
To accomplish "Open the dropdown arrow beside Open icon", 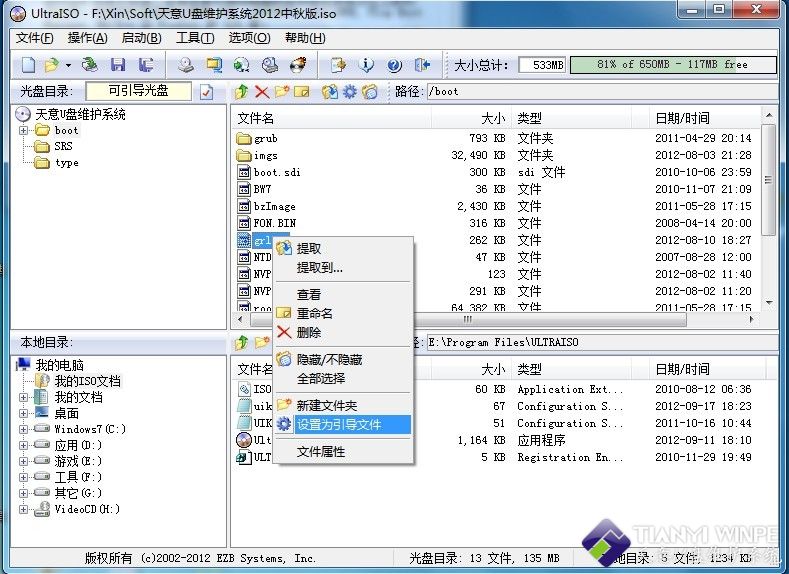I will (68, 65).
